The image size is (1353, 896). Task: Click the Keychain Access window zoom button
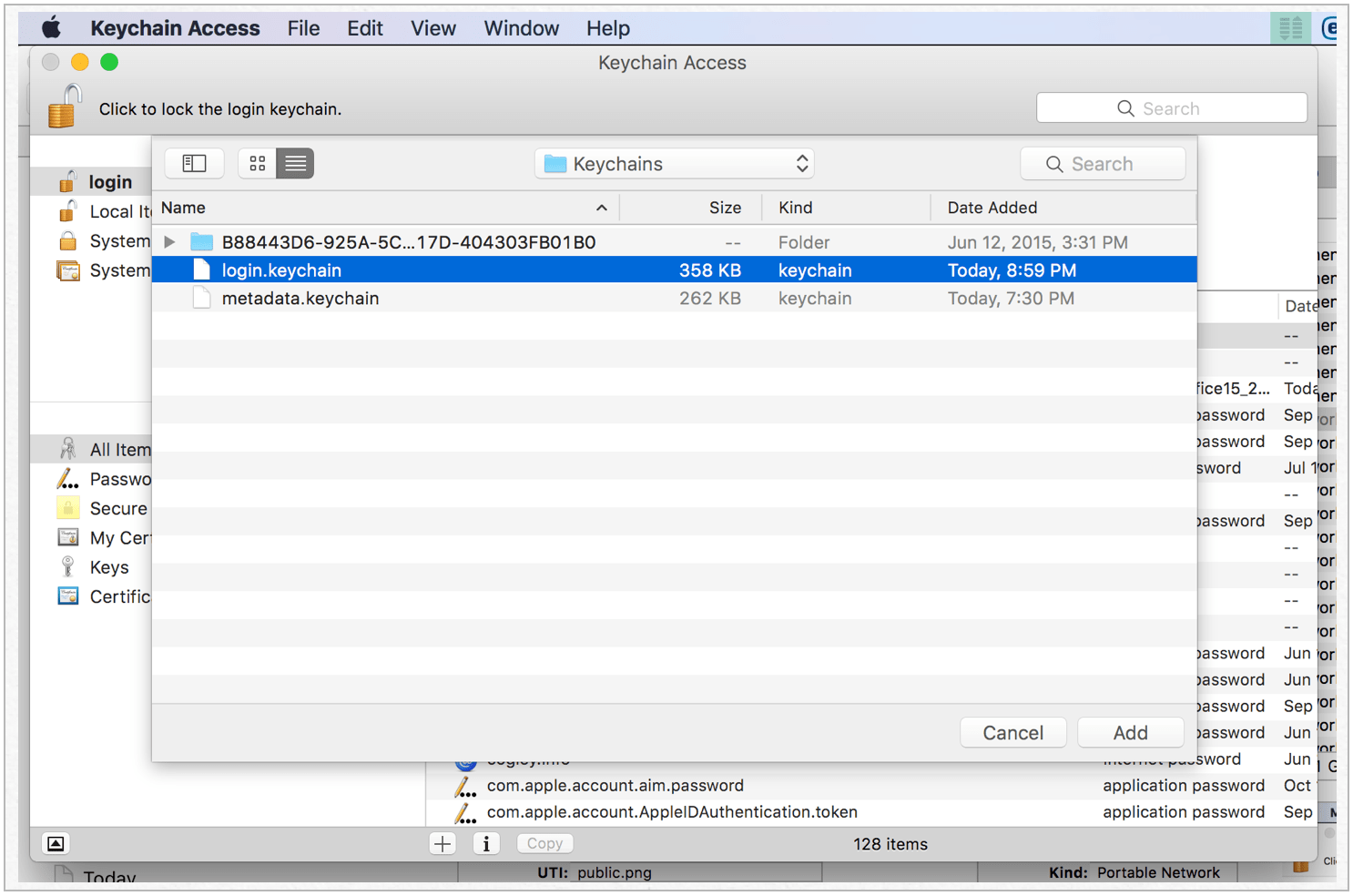[109, 62]
